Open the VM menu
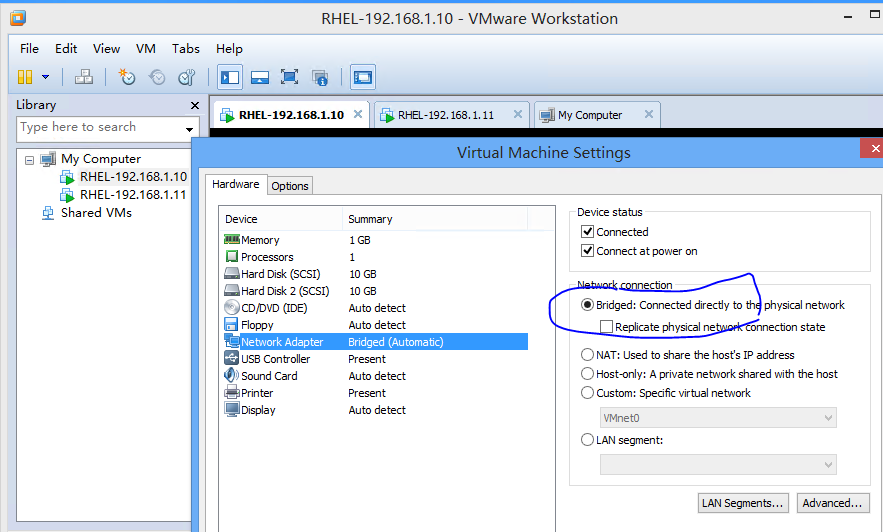 tap(146, 49)
